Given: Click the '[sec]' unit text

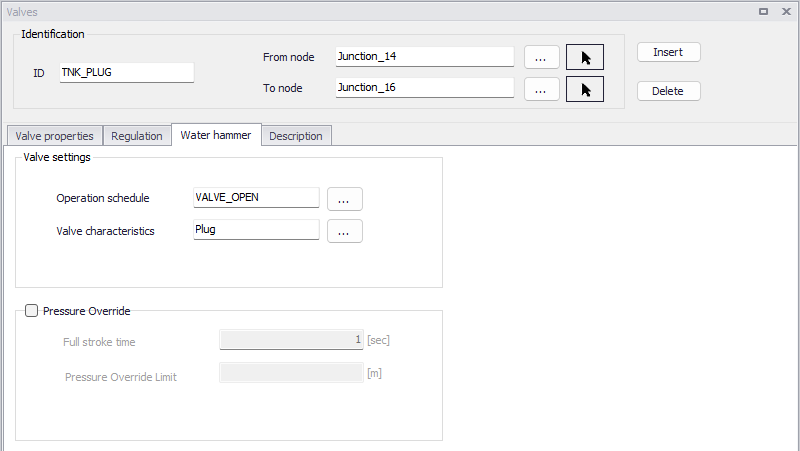Looking at the screenshot, I should (x=379, y=340).
